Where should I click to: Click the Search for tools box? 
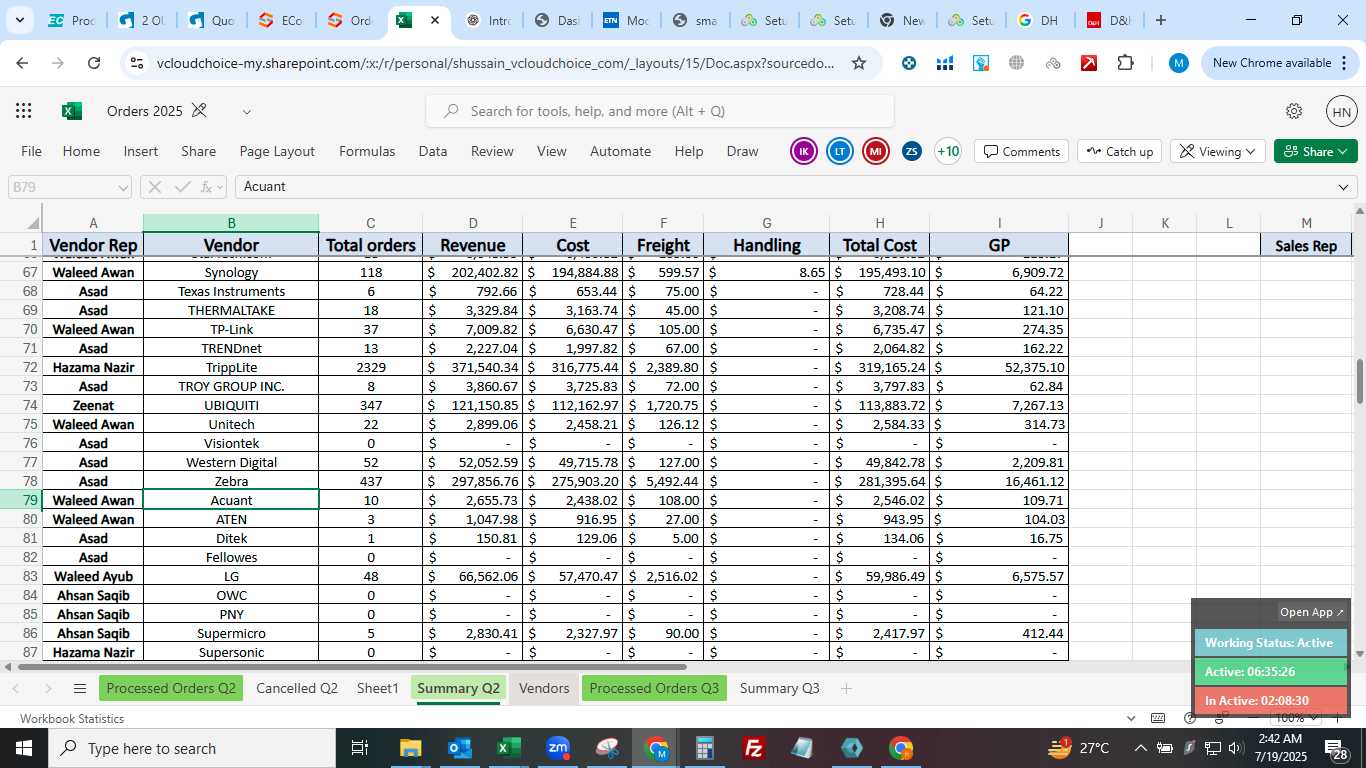tap(660, 111)
